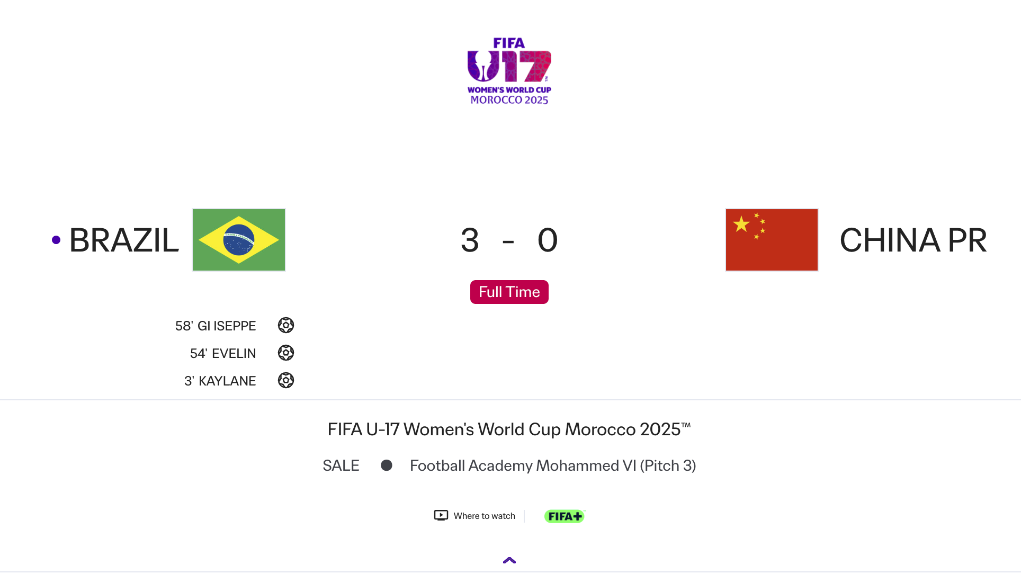Click the Football Academy Mohammed VI venue text
This screenshot has height=574, width=1021.
(553, 465)
